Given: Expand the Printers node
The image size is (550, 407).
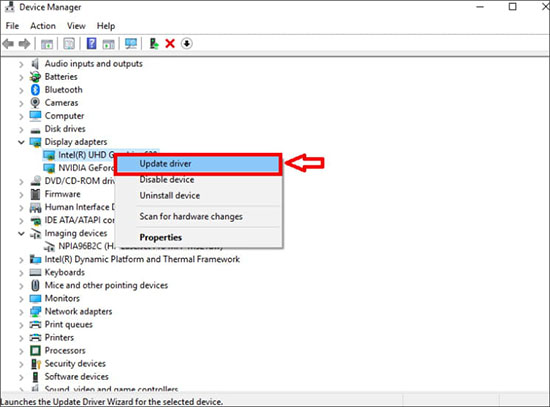Looking at the screenshot, I should click(x=21, y=338).
